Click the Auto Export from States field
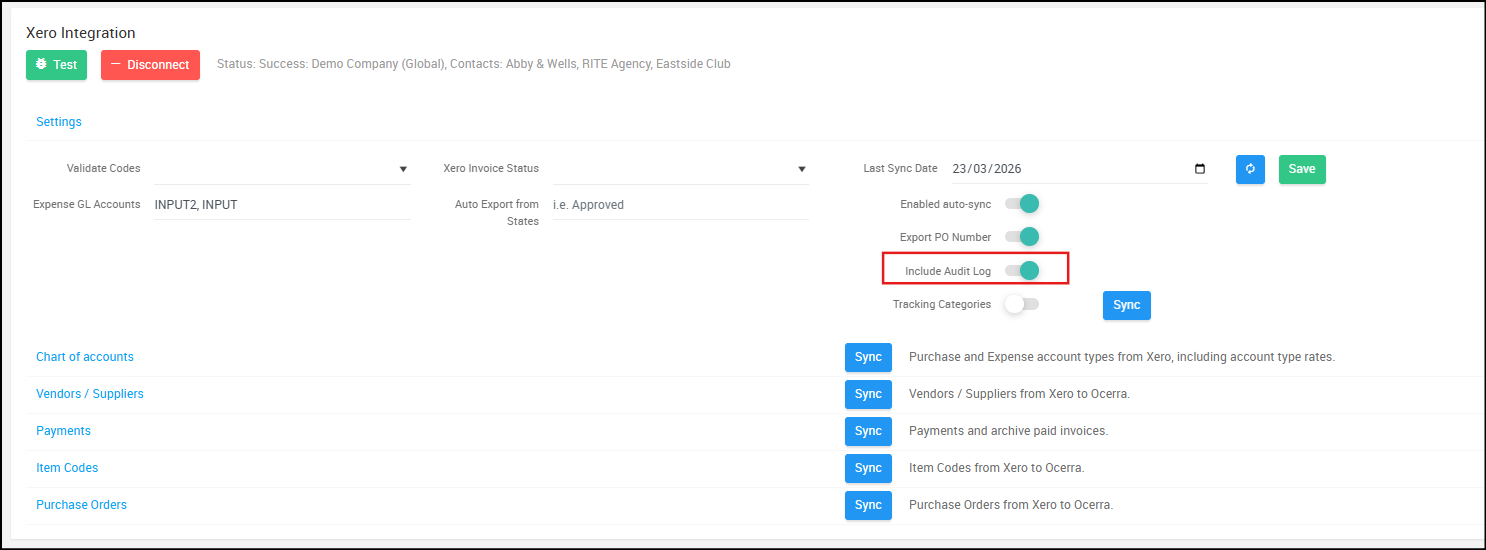 tap(680, 205)
